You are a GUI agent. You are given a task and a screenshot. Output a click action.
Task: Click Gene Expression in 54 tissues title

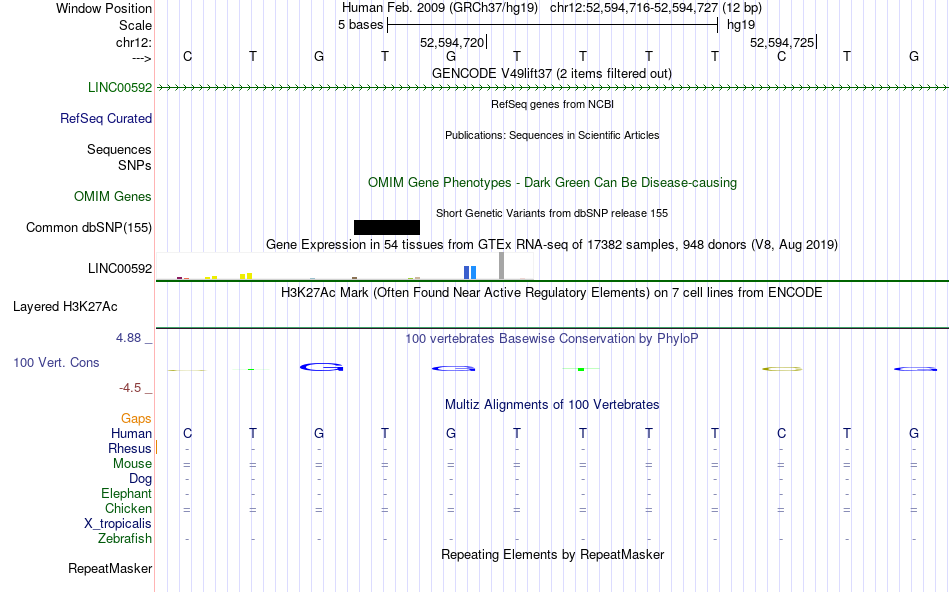point(552,244)
